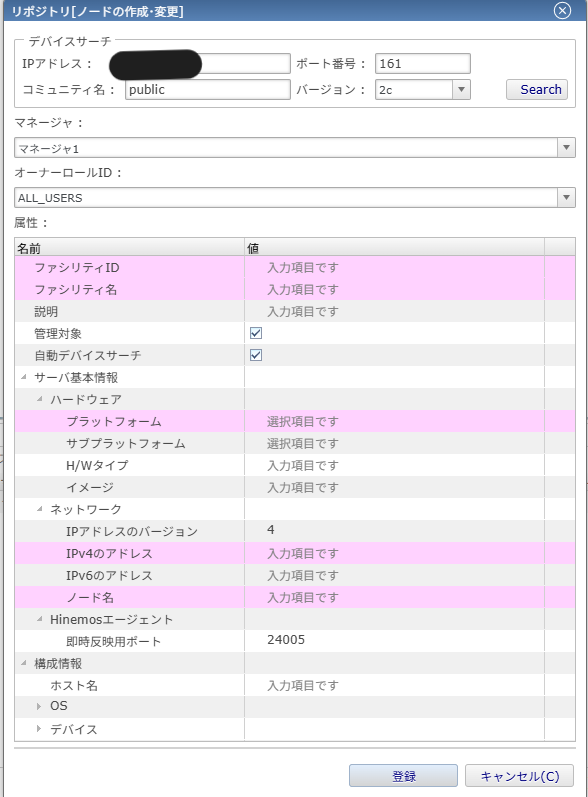Click the value cell for ファシリティ名

(x=394, y=289)
